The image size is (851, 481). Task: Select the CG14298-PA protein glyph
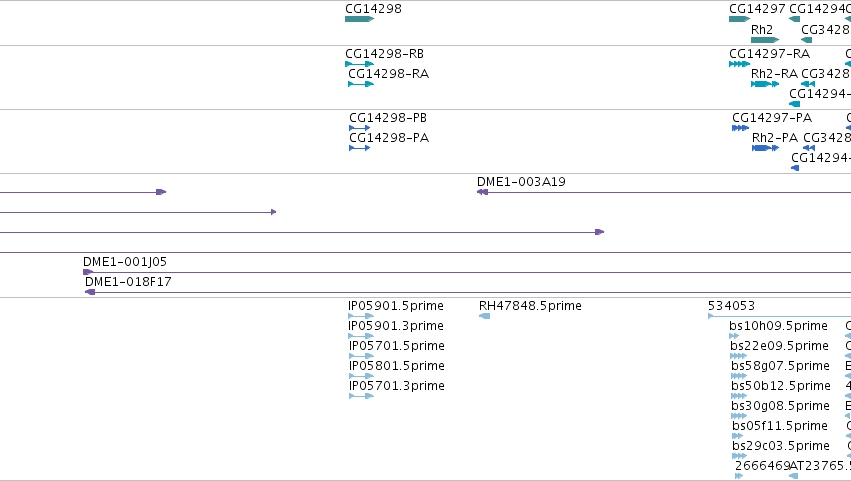point(359,148)
